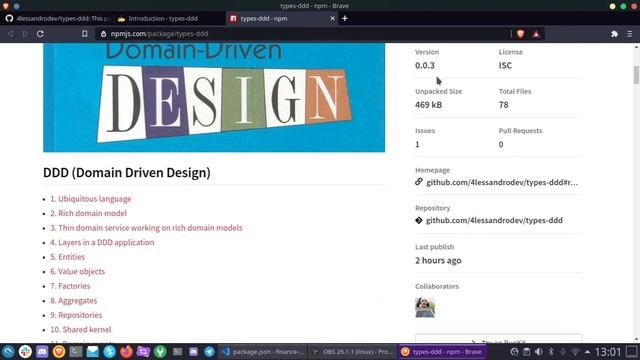
Task: Launch Firefox from the taskbar
Action: [x=127, y=351]
